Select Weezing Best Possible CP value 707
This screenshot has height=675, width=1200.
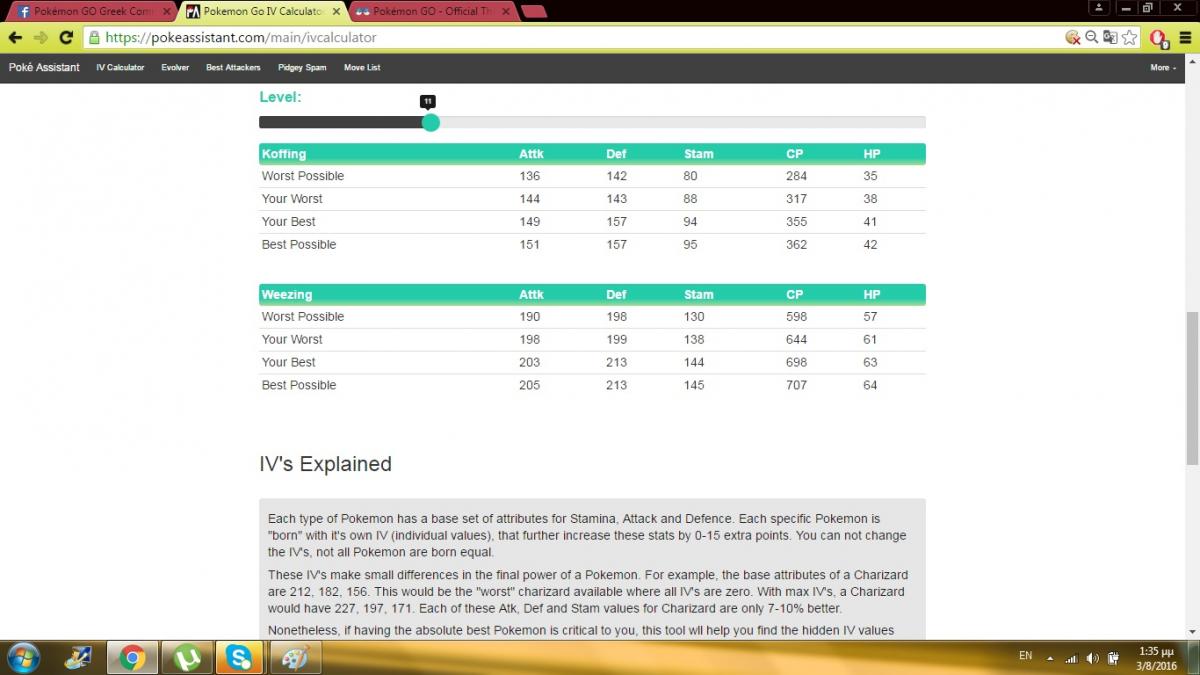coord(797,386)
